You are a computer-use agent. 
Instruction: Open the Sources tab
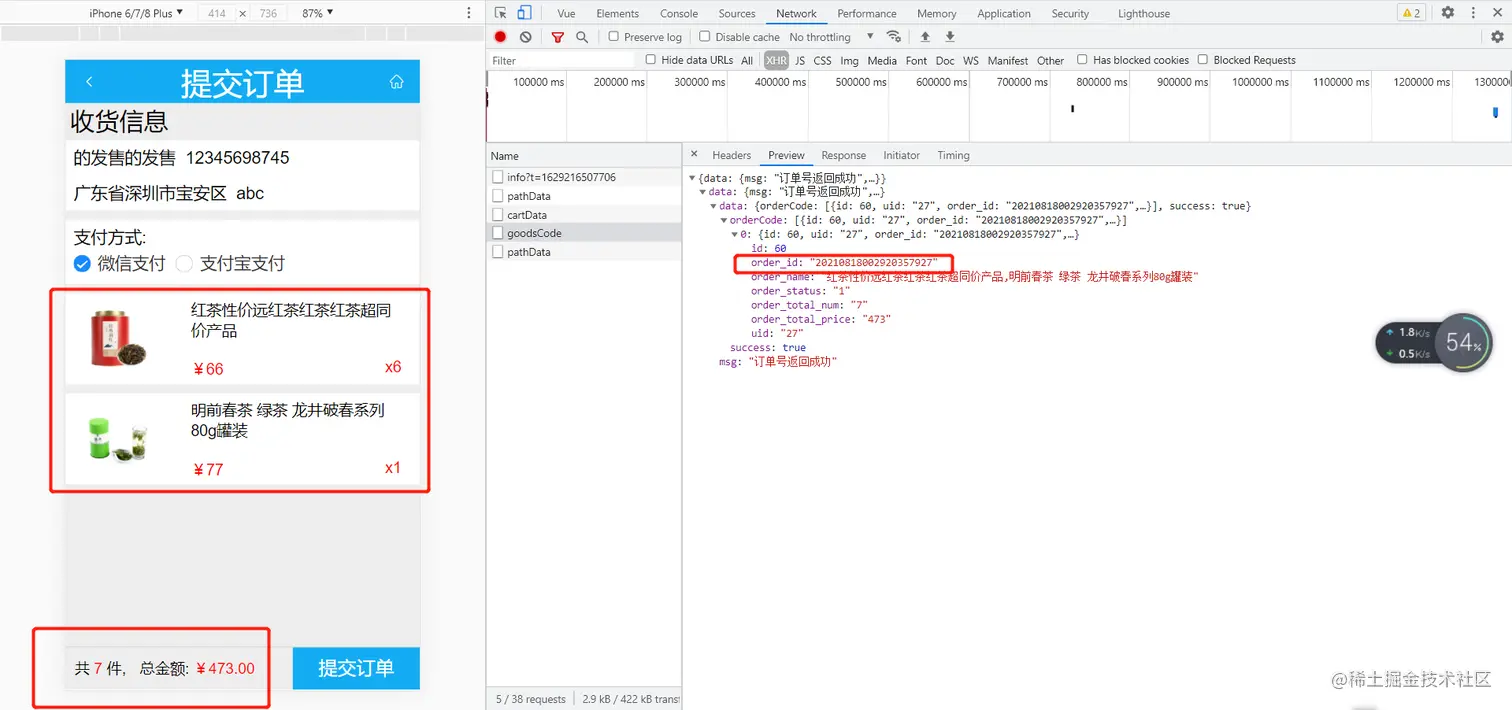coord(737,13)
